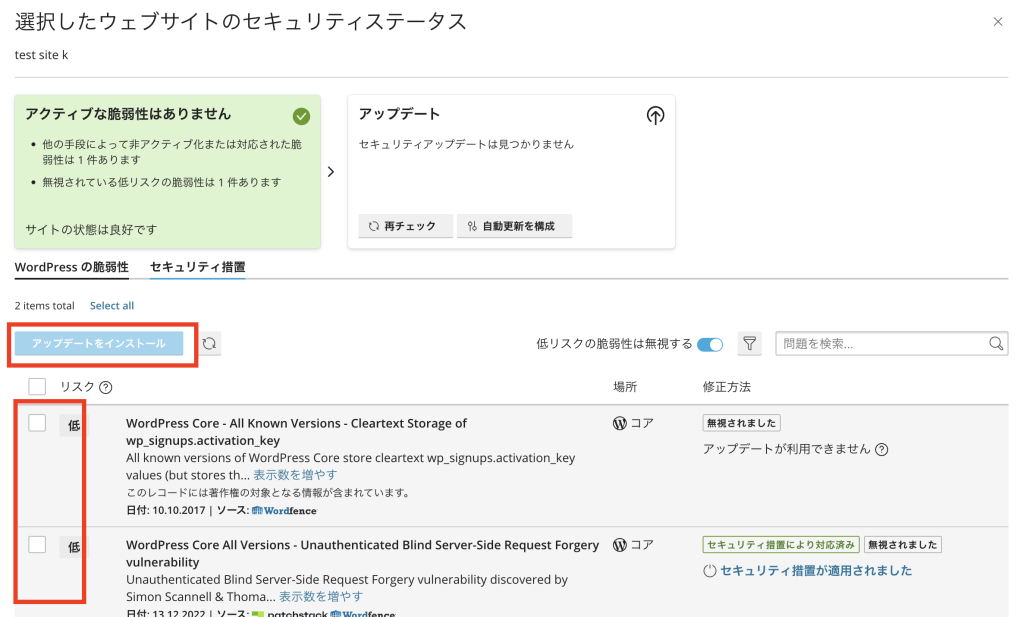The width and height of the screenshot is (1024, 617).
Task: Tick the Blind Server-Side Request Forgery checkbox
Action: pyautogui.click(x=37, y=545)
